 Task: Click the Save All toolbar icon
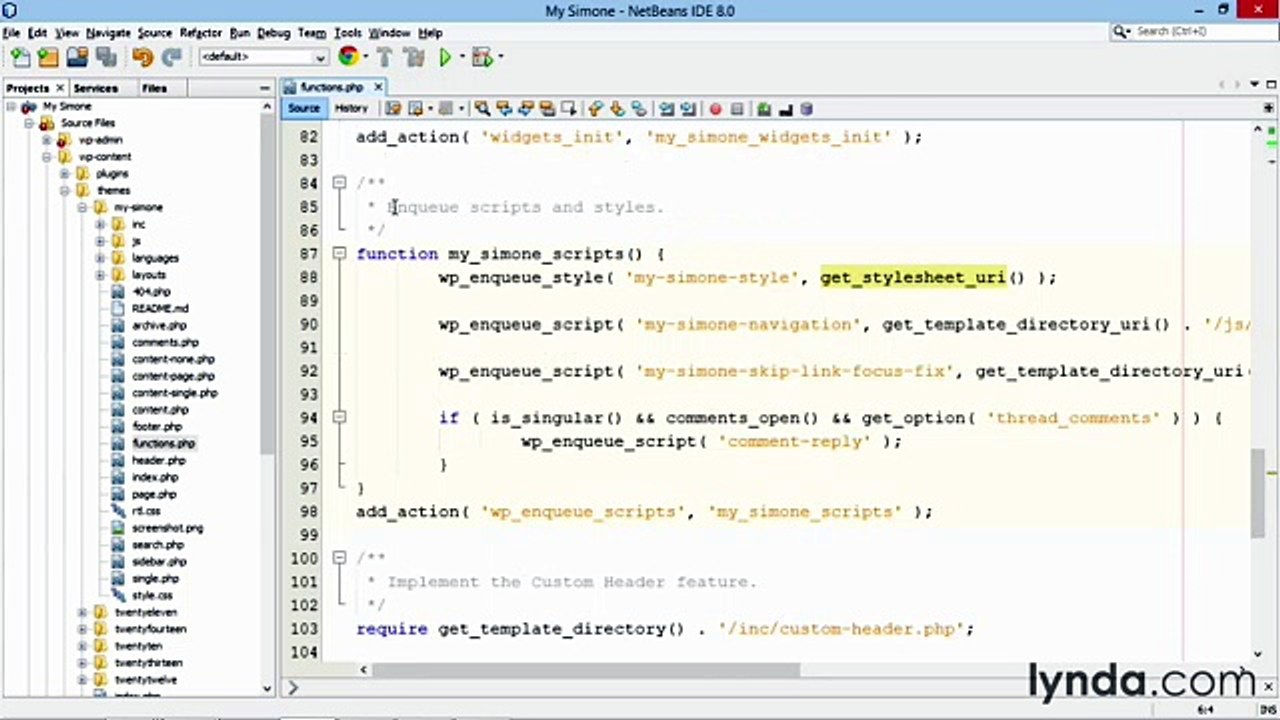(x=105, y=58)
